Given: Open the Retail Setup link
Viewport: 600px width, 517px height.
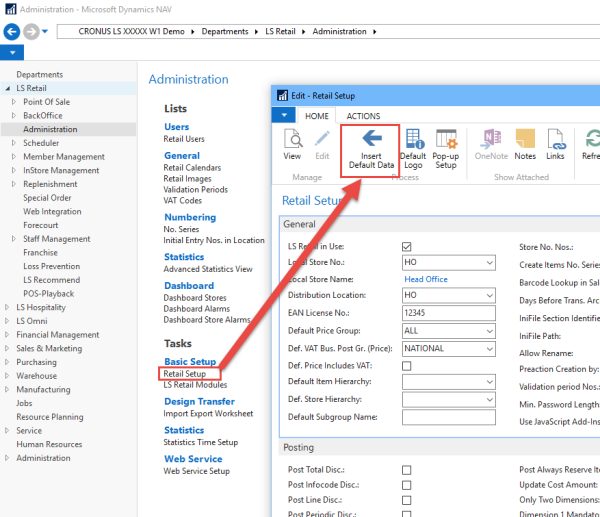Looking at the screenshot, I should [186, 374].
